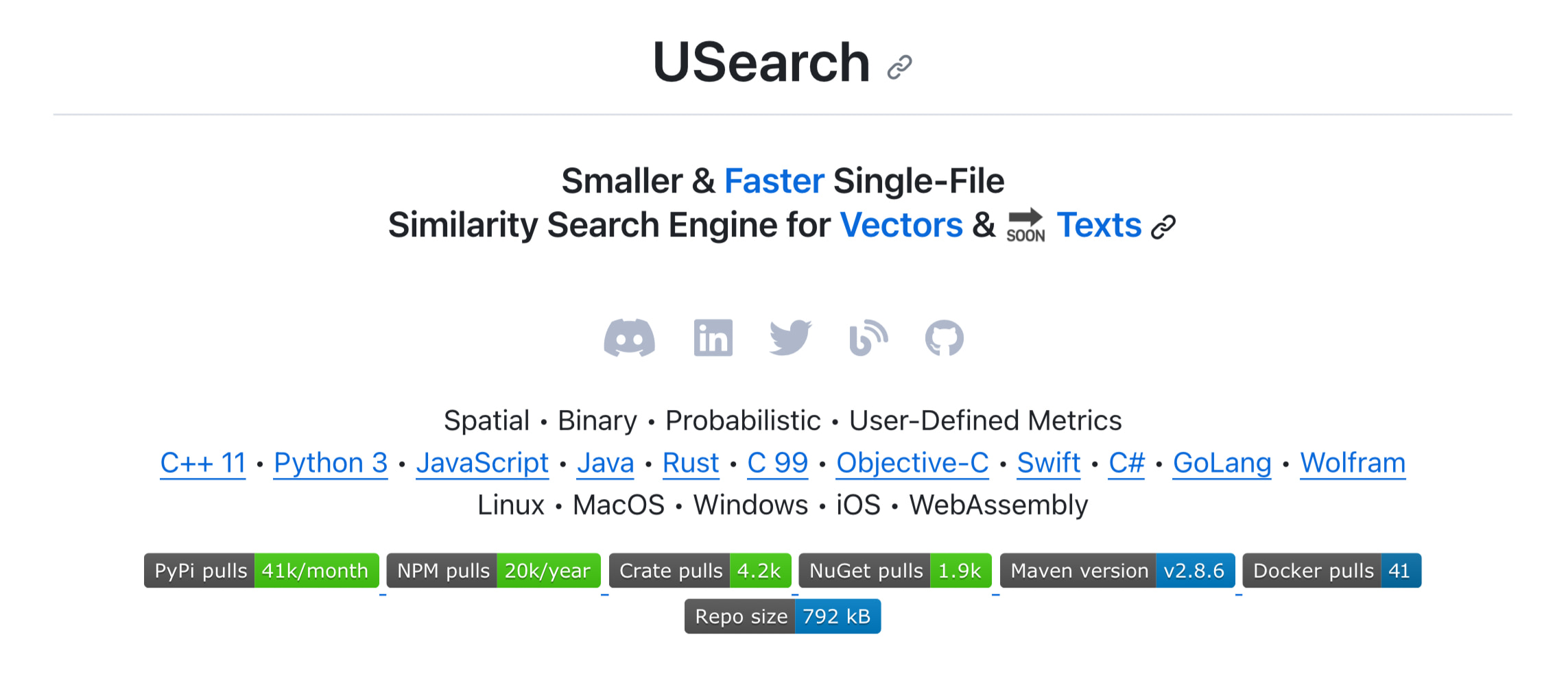1568x685 pixels.
Task: Open the Python 3 link
Action: point(331,463)
